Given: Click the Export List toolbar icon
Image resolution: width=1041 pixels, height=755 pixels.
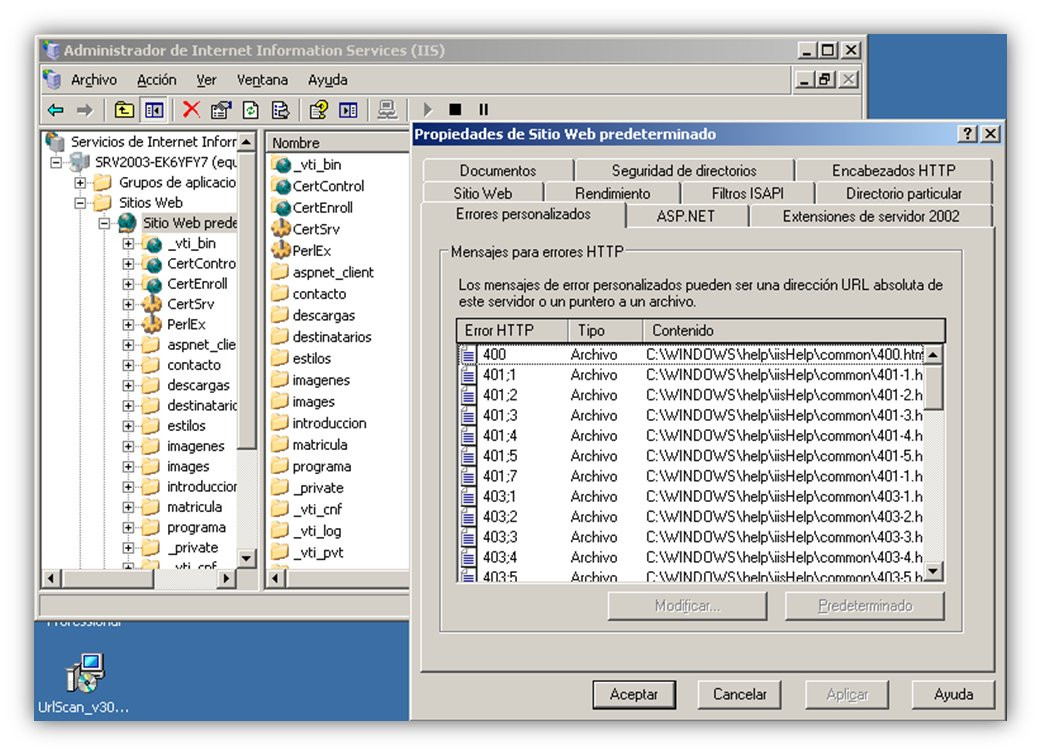Looking at the screenshot, I should pos(280,110).
